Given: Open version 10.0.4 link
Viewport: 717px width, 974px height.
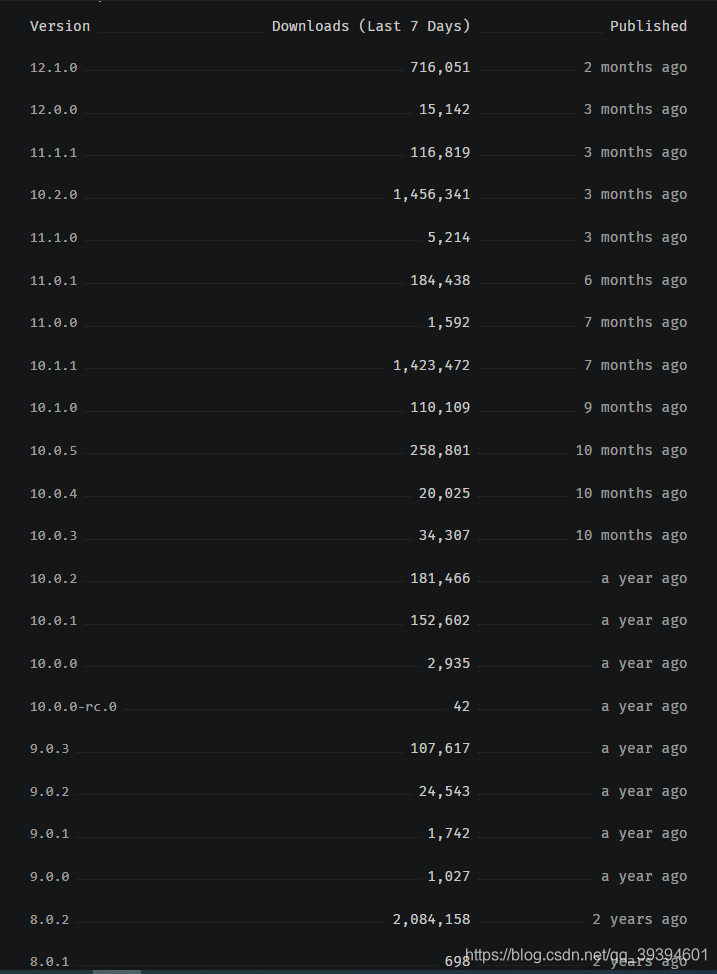Looking at the screenshot, I should pyautogui.click(x=53, y=494).
